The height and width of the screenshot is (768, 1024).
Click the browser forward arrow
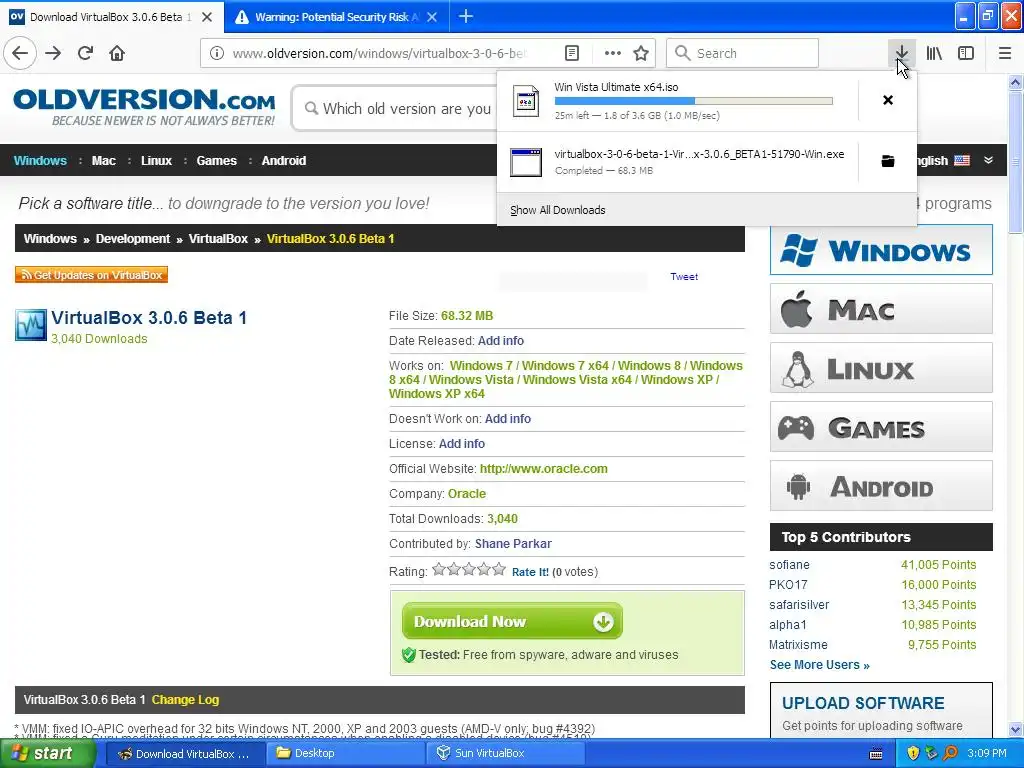[53, 53]
